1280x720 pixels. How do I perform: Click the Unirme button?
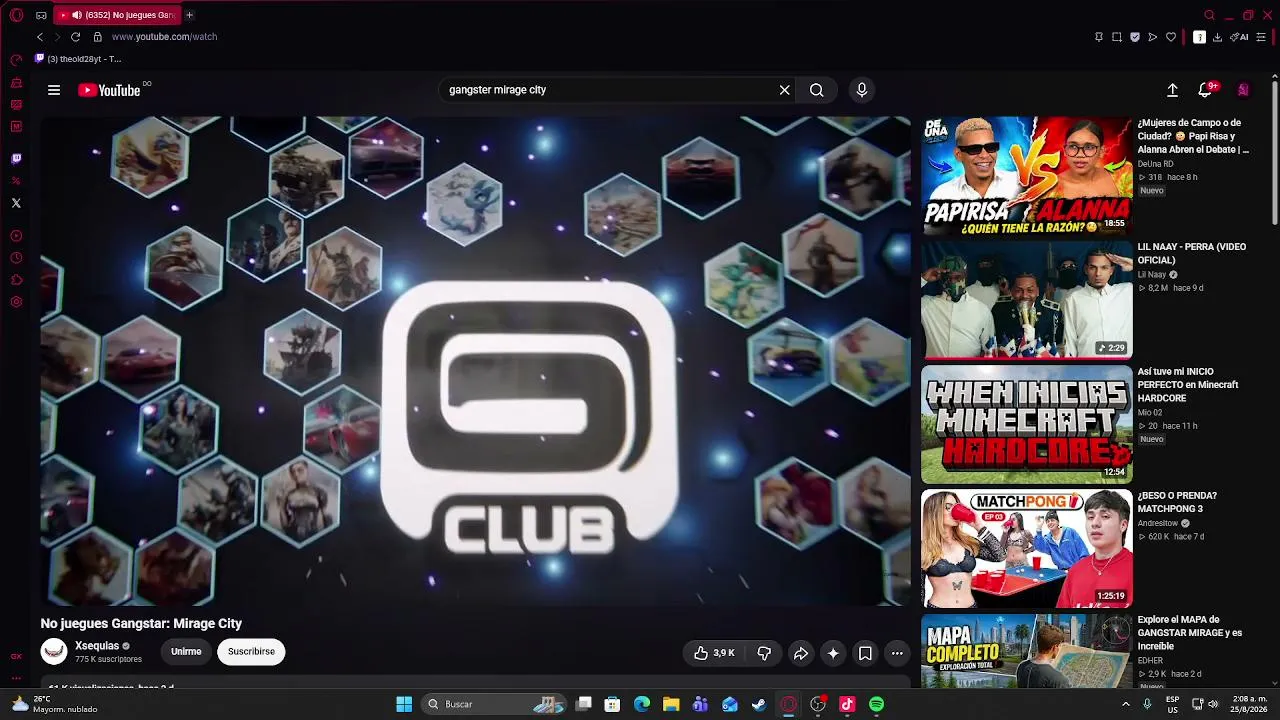point(186,652)
